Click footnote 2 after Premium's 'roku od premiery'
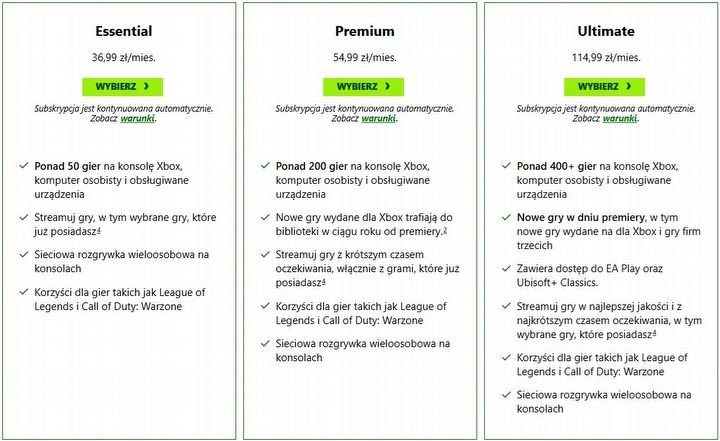 [444, 231]
